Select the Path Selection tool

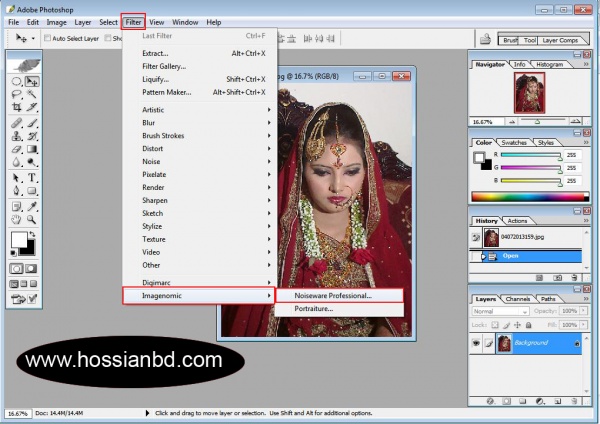click(16, 178)
